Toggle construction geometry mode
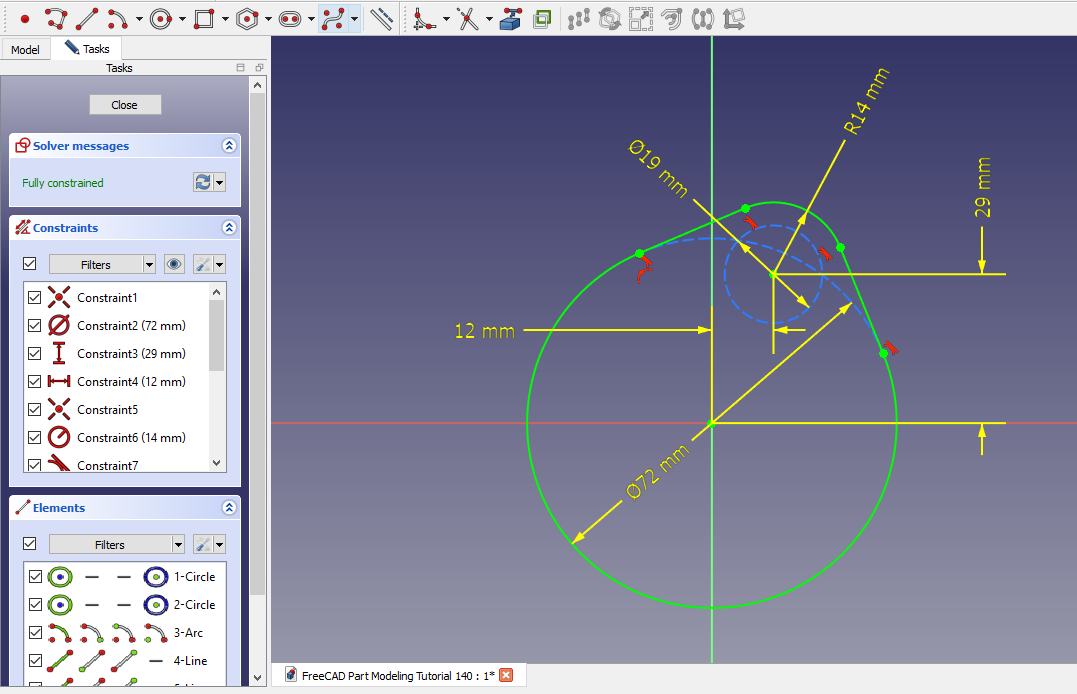Viewport: 1077px width, 694px height. pyautogui.click(x=381, y=18)
